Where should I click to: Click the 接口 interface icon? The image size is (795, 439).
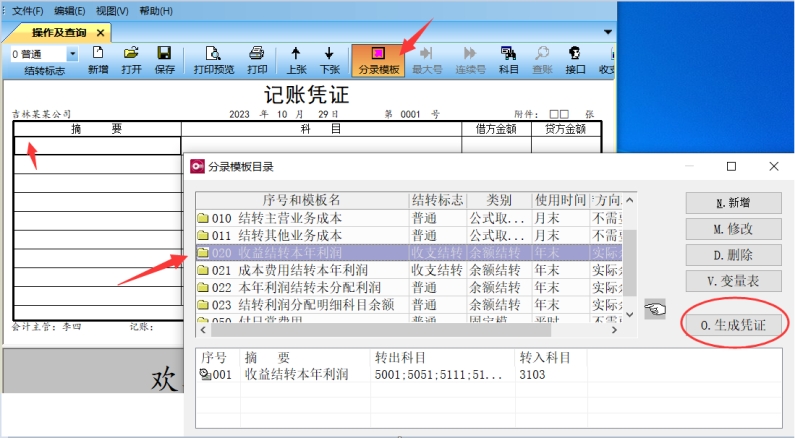pyautogui.click(x=575, y=59)
